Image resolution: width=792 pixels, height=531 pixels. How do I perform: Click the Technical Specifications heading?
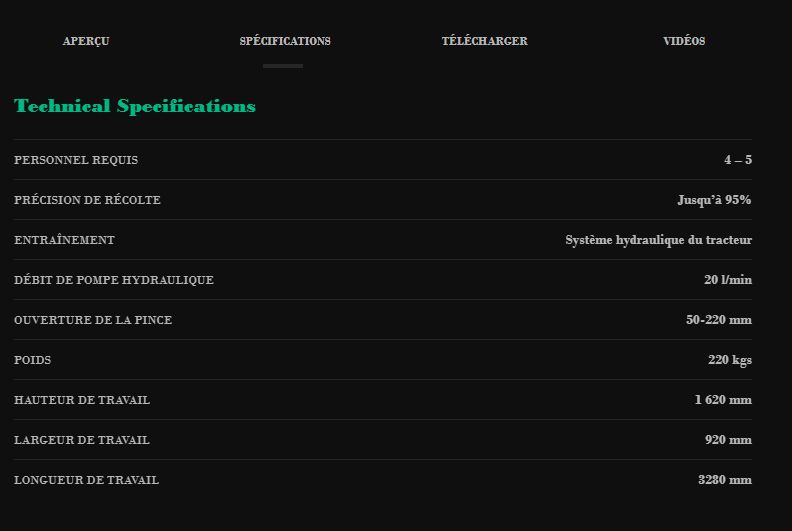pos(135,106)
